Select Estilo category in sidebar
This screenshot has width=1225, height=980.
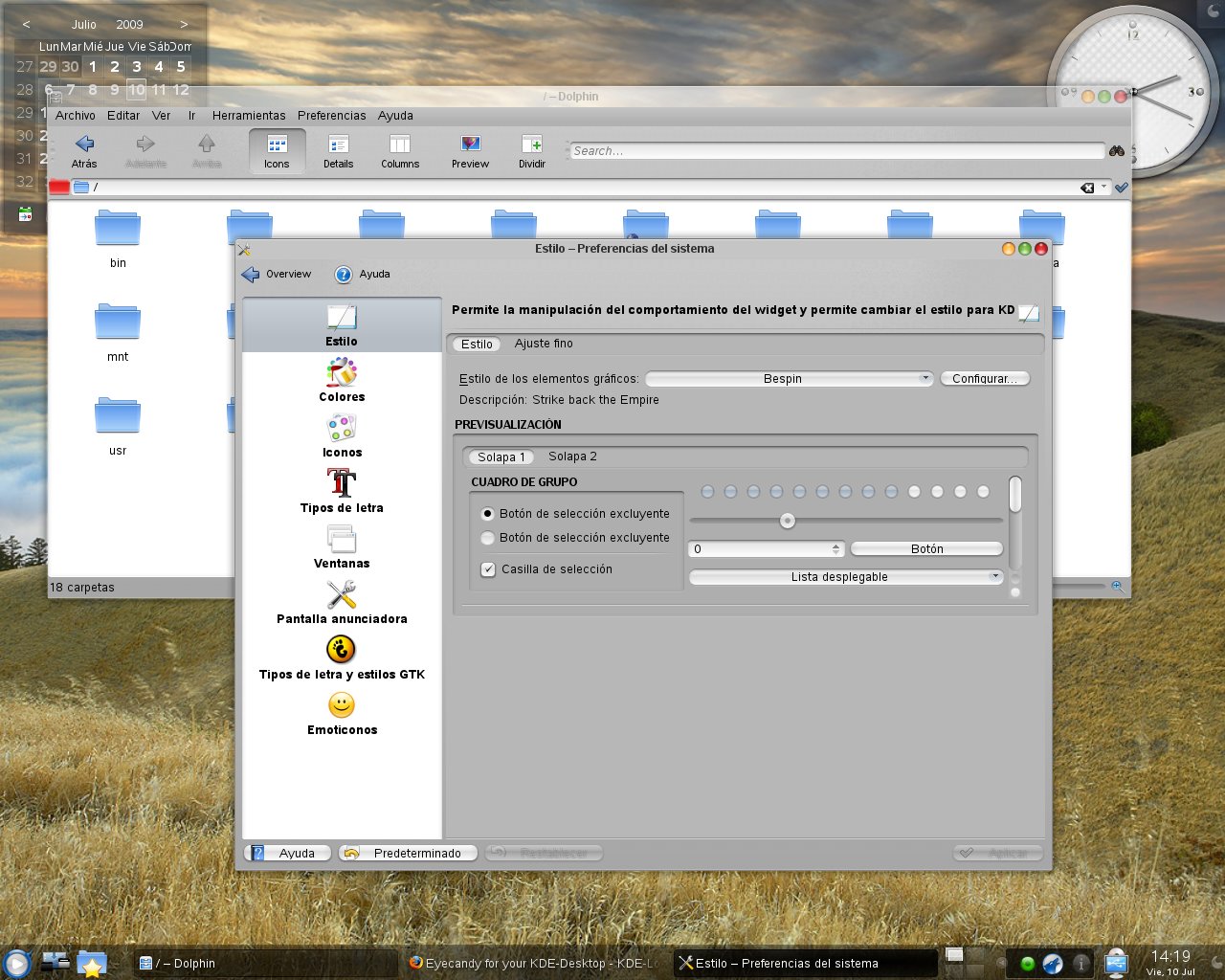(342, 325)
